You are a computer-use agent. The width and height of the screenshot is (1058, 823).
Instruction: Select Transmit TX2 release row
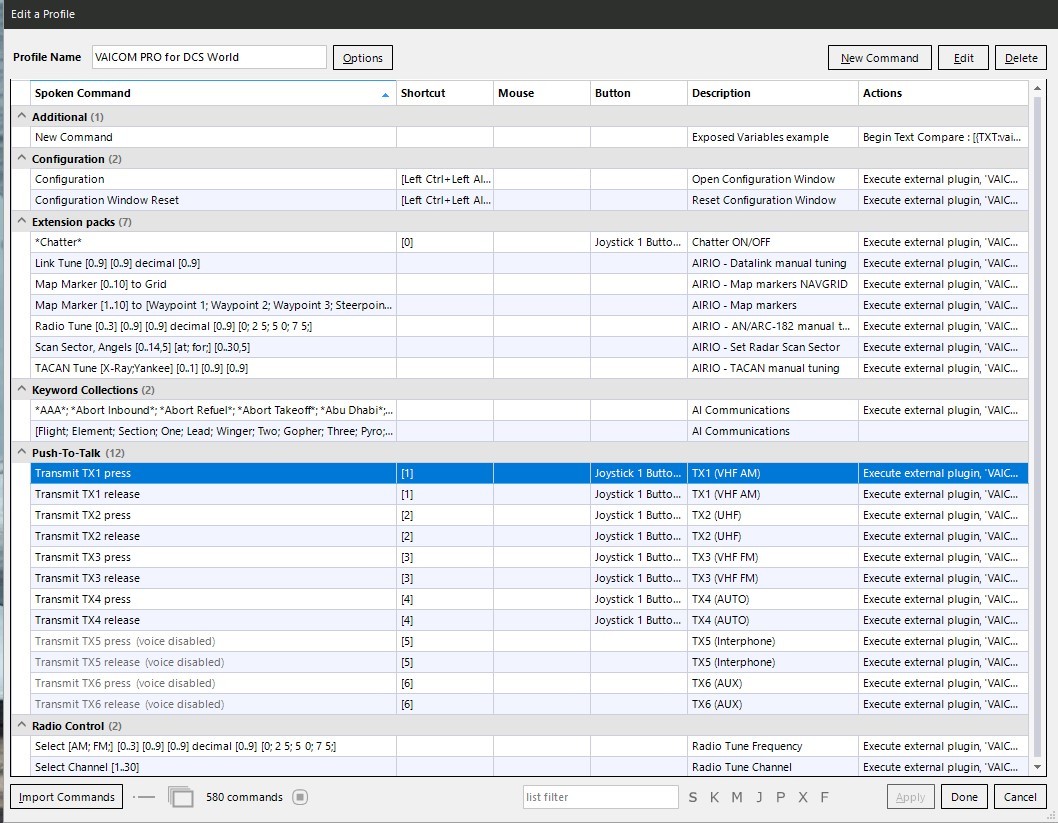[x=529, y=536]
